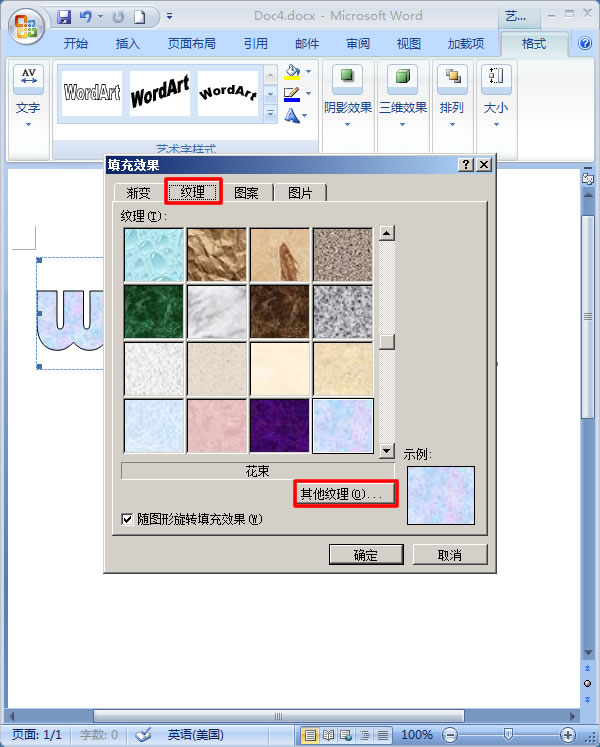Switch to full screen reading view
The image size is (600, 747).
tap(328, 735)
